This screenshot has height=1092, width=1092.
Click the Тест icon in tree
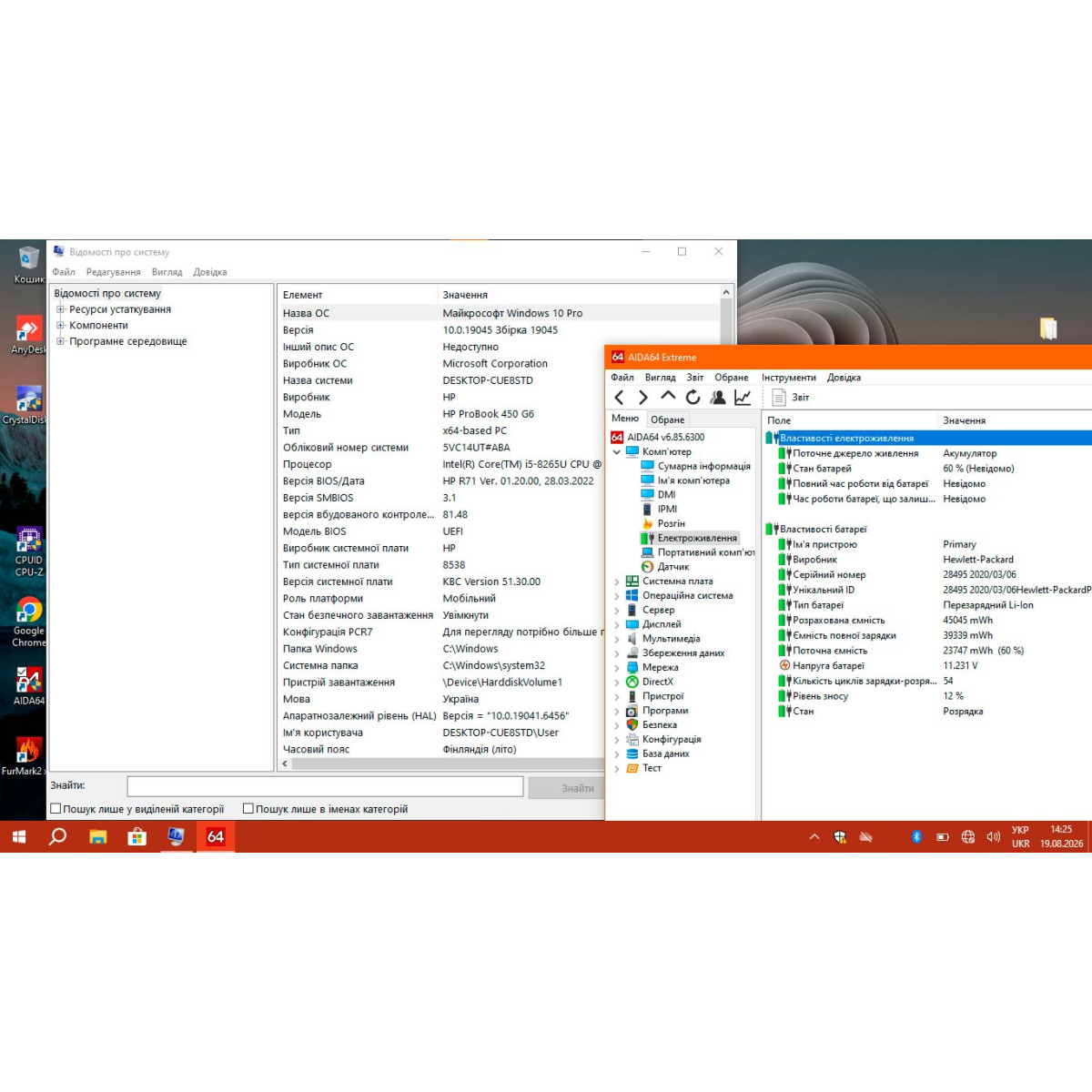point(632,768)
